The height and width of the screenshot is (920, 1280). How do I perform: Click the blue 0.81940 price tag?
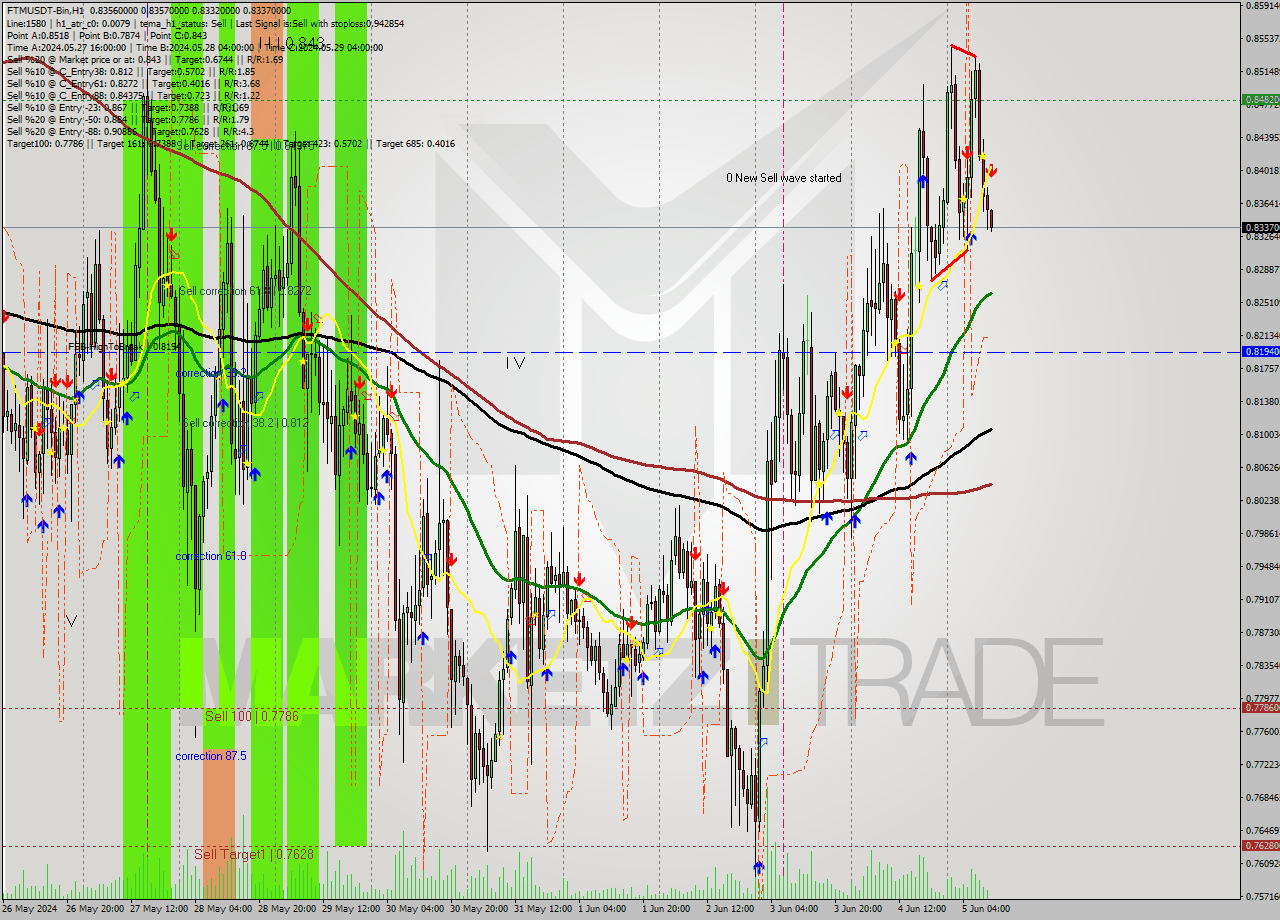tap(1261, 352)
